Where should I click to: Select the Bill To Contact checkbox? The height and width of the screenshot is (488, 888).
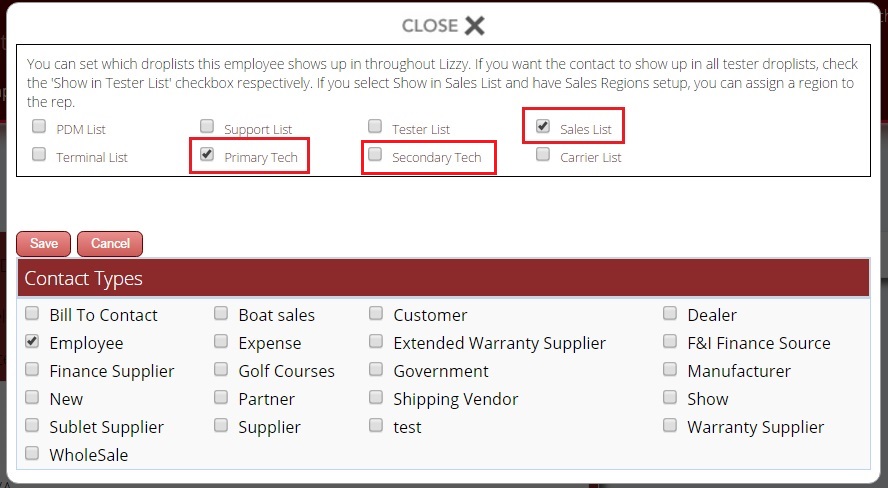coord(32,314)
